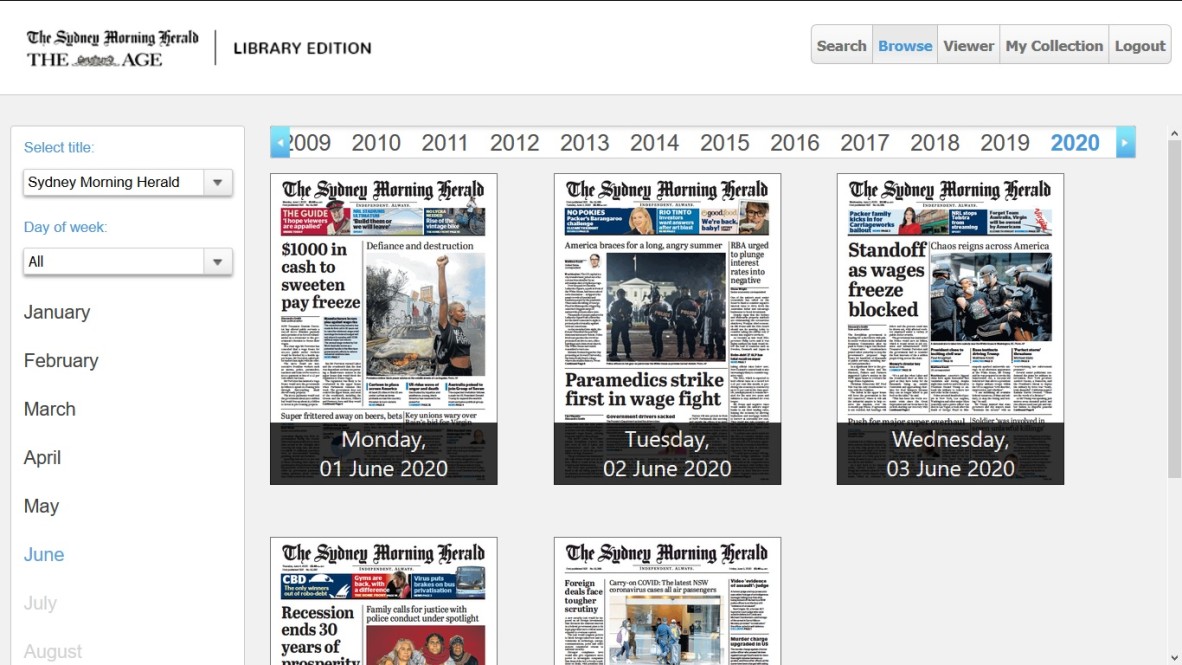
Task: Click the Sydney Morning Herald / The Age logo
Action: 112,48
